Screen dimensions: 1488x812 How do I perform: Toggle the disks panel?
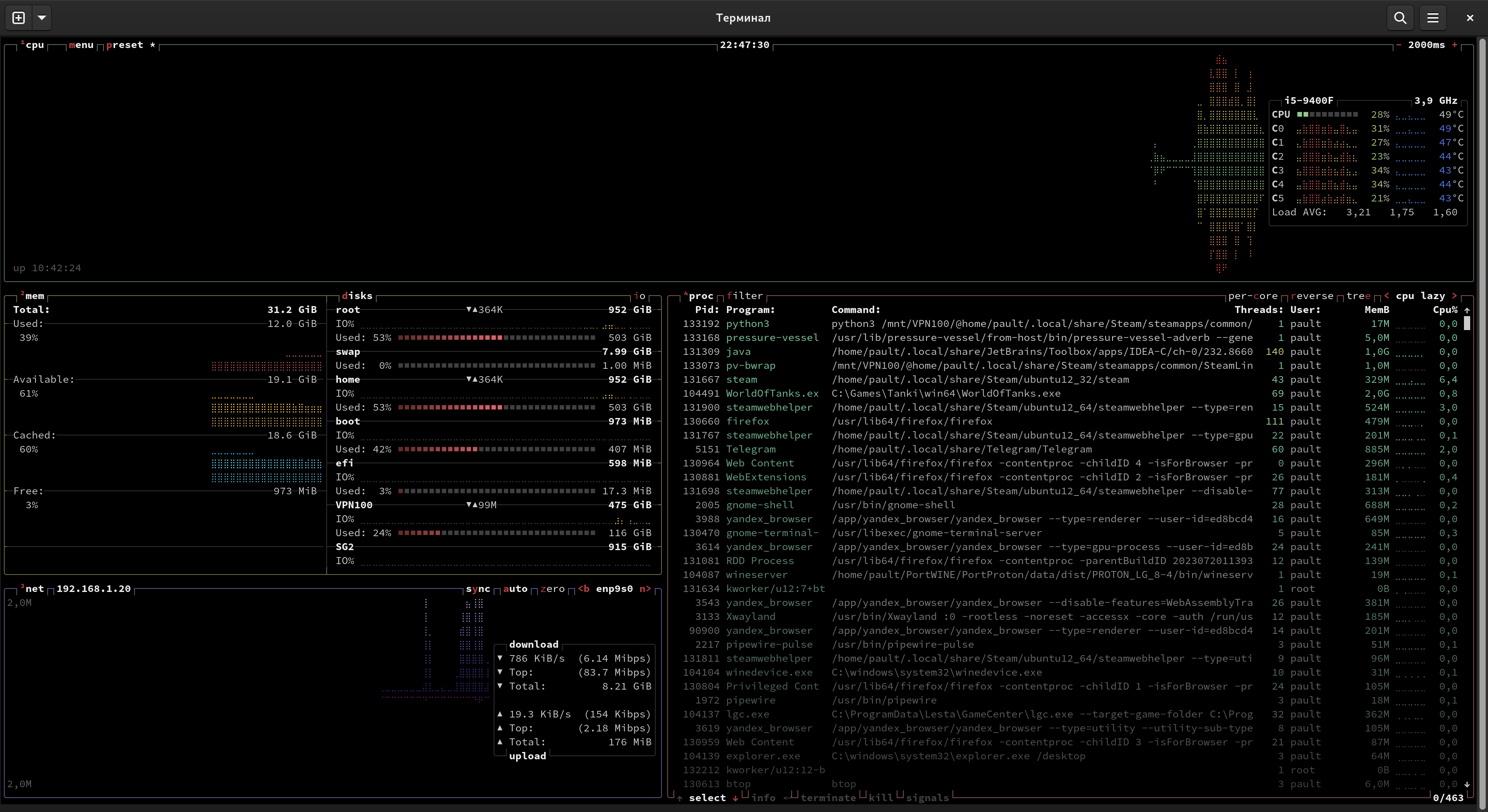[357, 296]
